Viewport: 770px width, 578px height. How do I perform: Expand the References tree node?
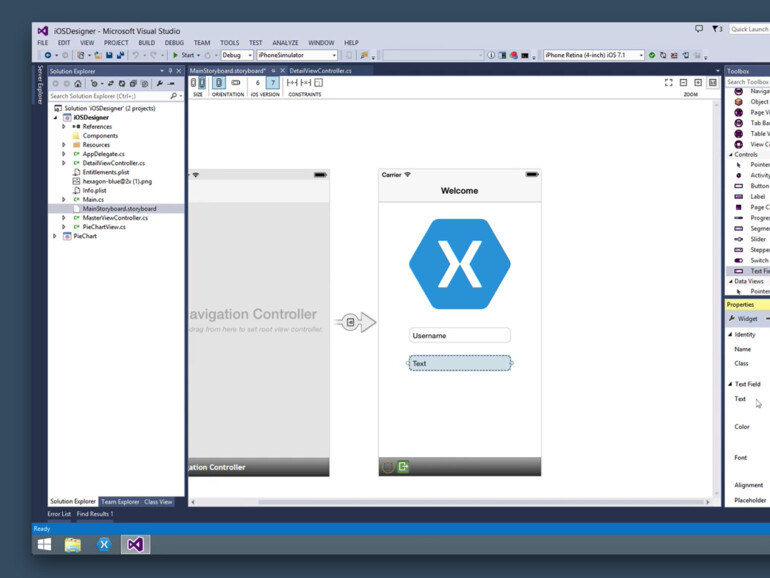click(x=64, y=127)
